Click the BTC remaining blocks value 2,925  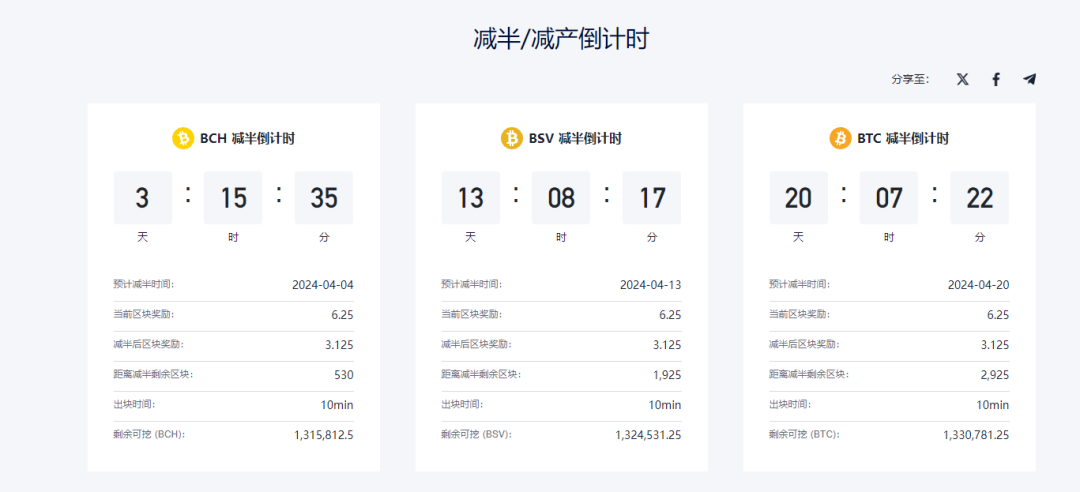[x=995, y=375]
